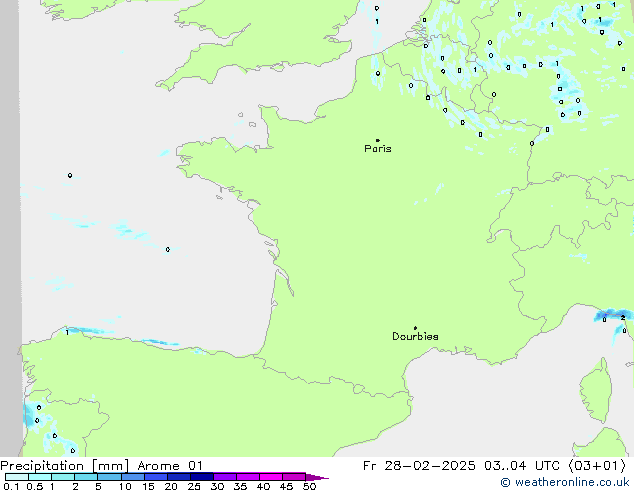Click the legend's over-50 arrow tip
The width and height of the screenshot is (634, 490).
(317, 477)
